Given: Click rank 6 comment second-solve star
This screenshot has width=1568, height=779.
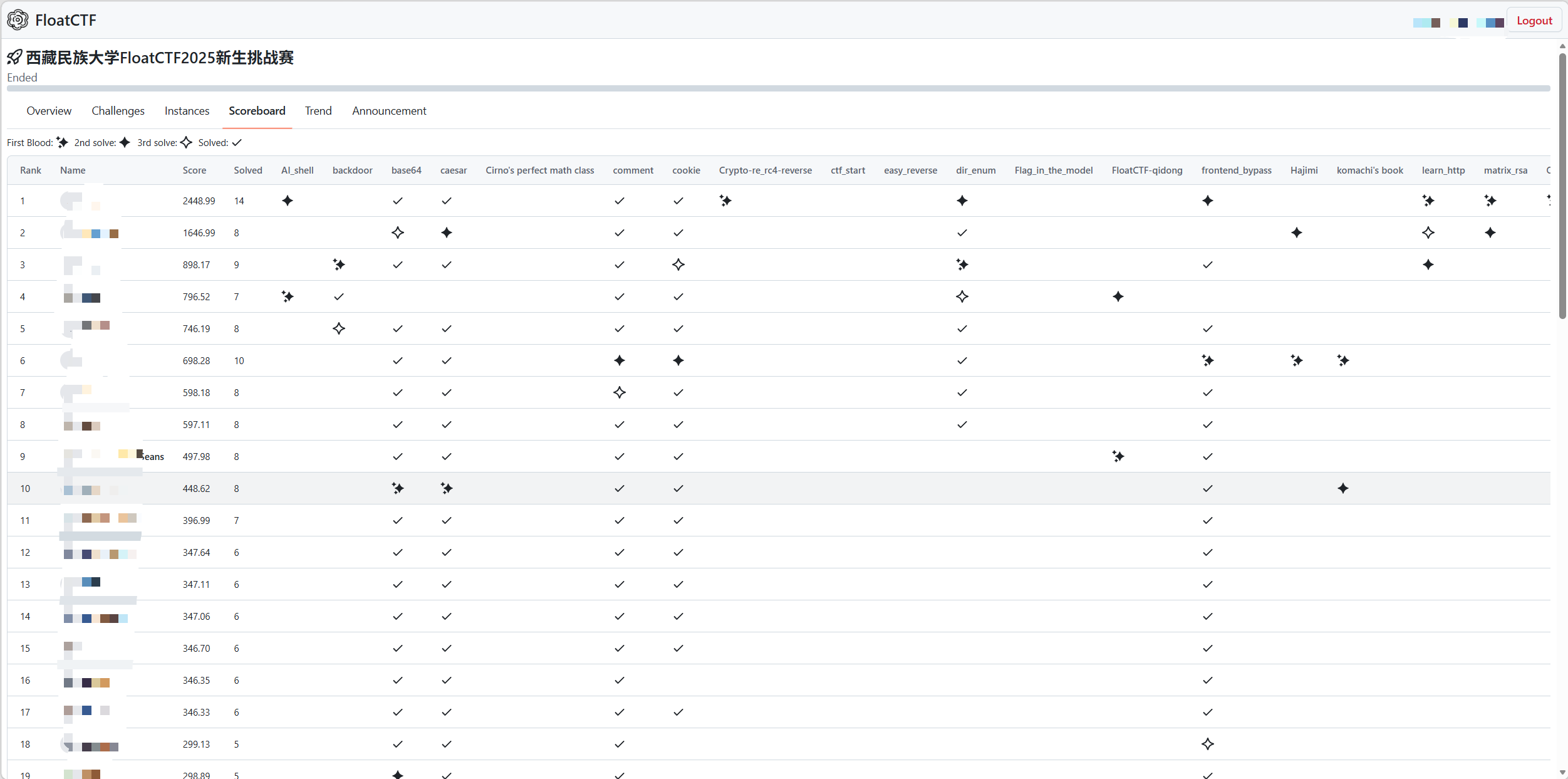Looking at the screenshot, I should click(620, 360).
